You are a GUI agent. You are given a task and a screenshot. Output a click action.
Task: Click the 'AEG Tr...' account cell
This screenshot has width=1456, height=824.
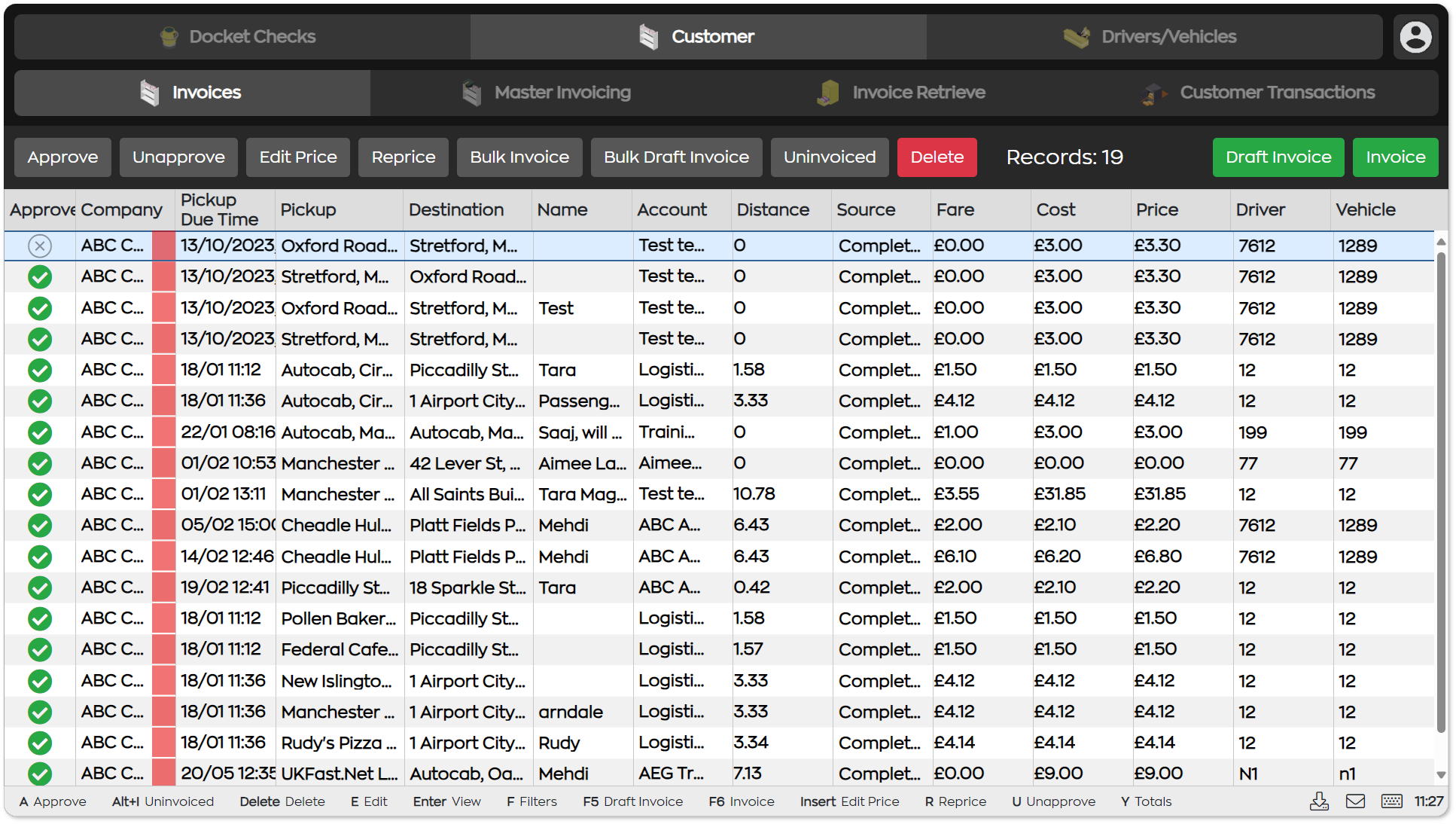point(682,773)
